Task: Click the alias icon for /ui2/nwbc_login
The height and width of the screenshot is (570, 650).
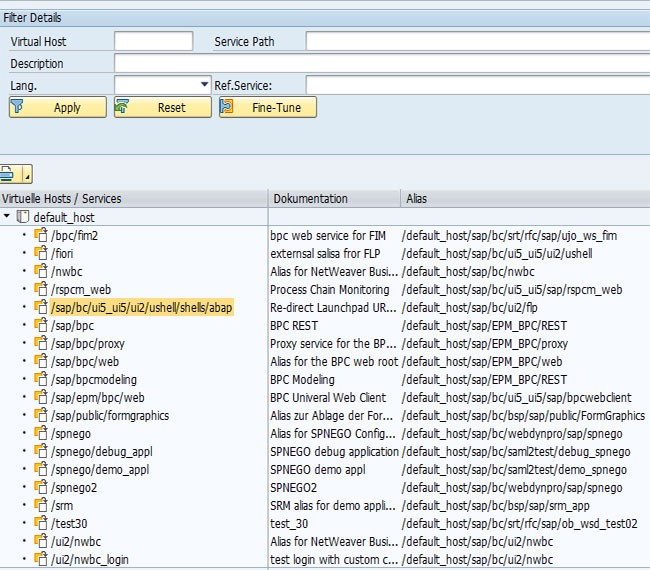Action: point(41,559)
